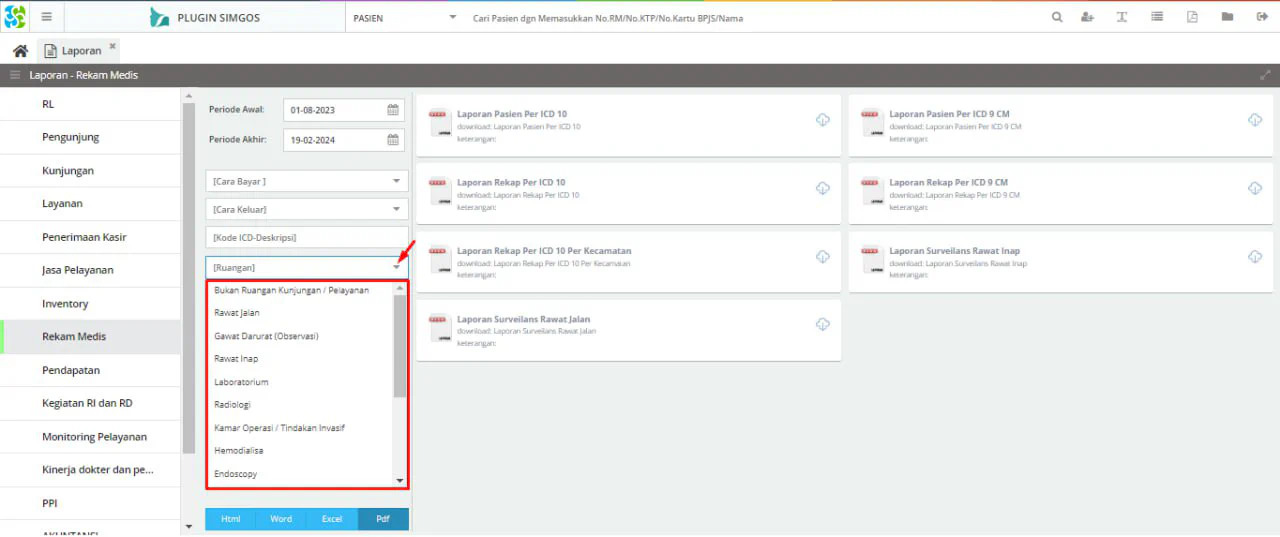Go to the Home icon tab
Image resolution: width=1280 pixels, height=537 pixels.
click(x=20, y=51)
